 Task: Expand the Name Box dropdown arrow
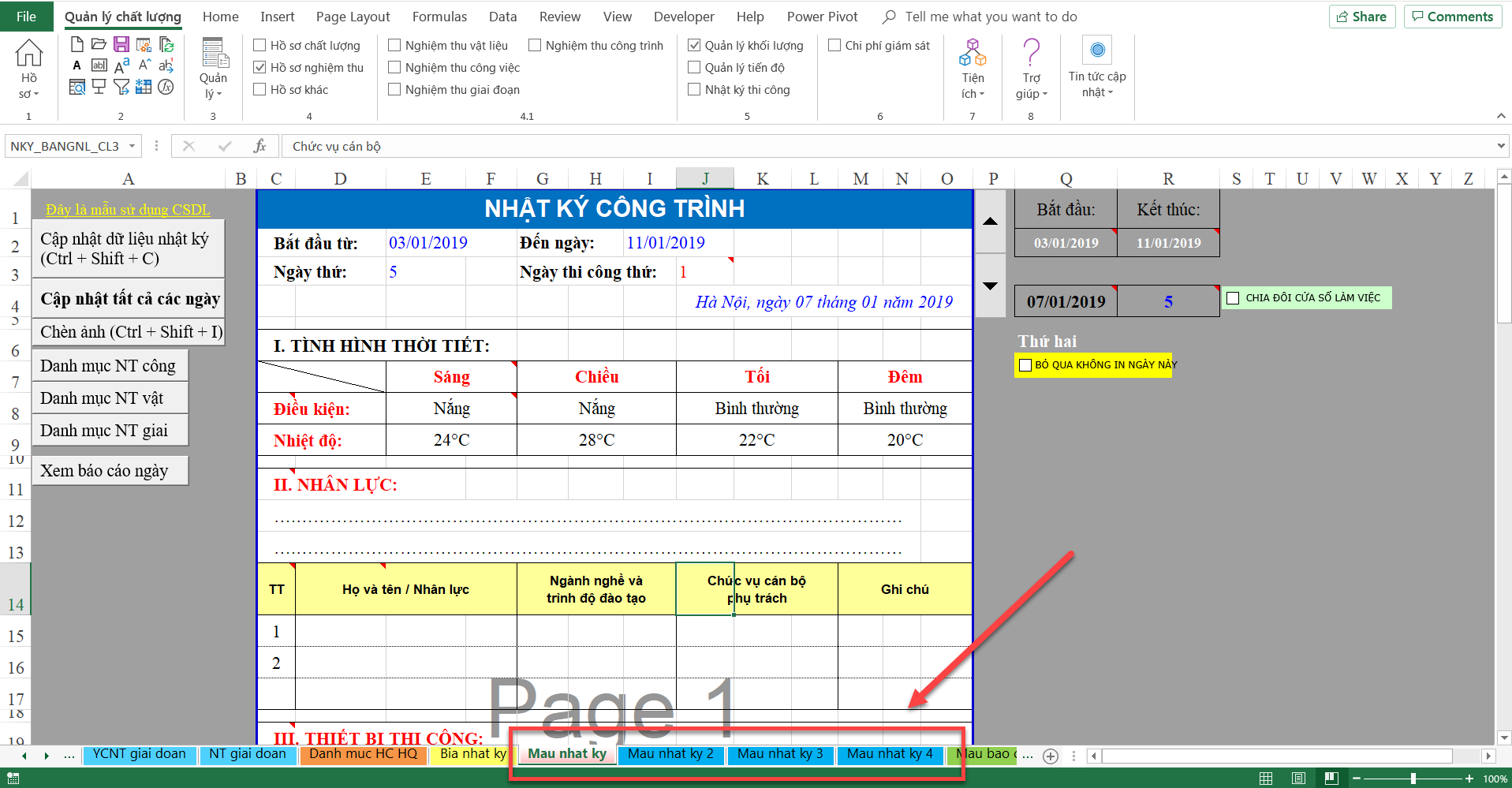133,146
